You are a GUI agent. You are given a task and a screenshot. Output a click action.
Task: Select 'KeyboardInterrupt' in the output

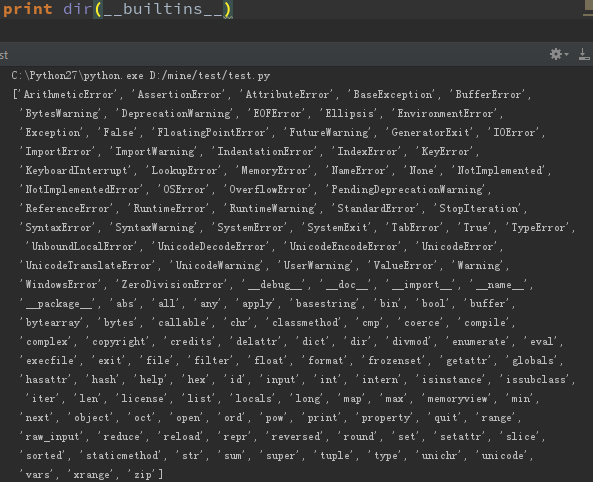(76, 170)
